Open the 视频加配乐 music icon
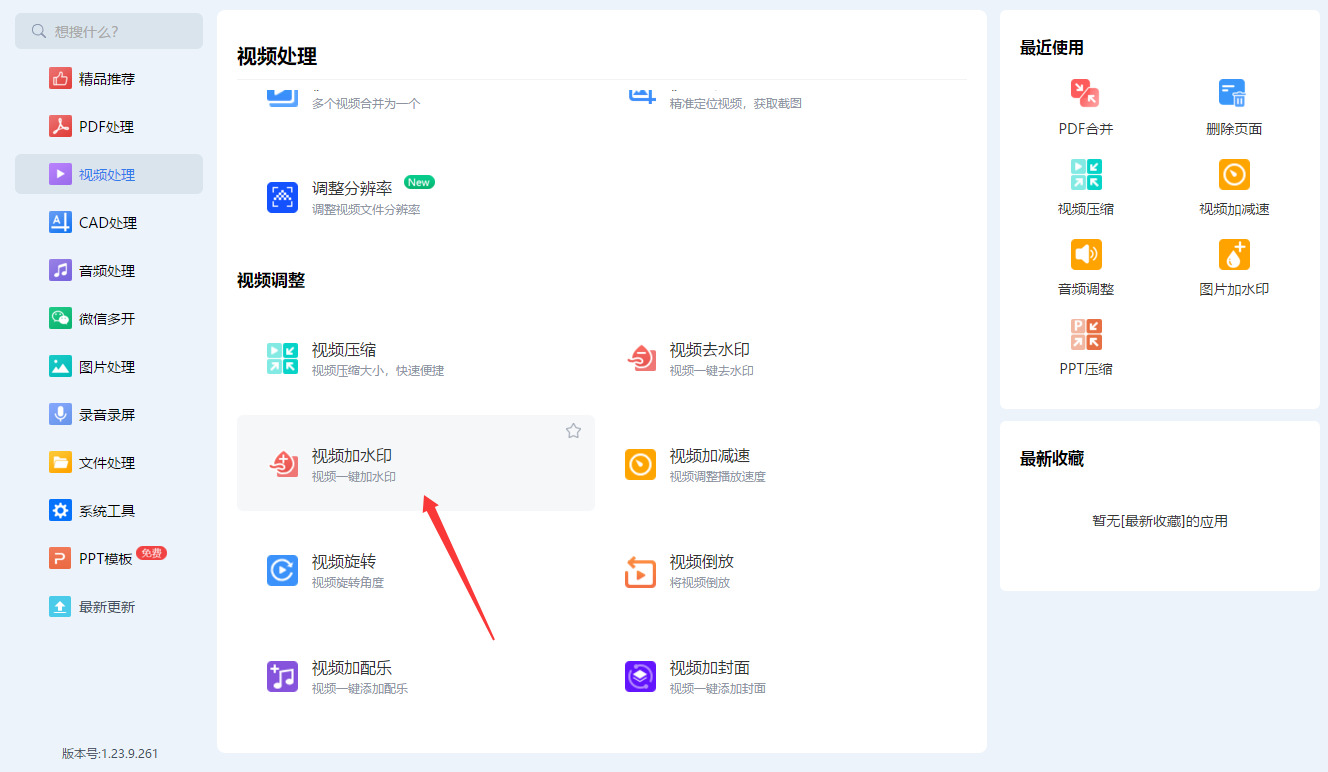The image size is (1328, 772). (283, 676)
